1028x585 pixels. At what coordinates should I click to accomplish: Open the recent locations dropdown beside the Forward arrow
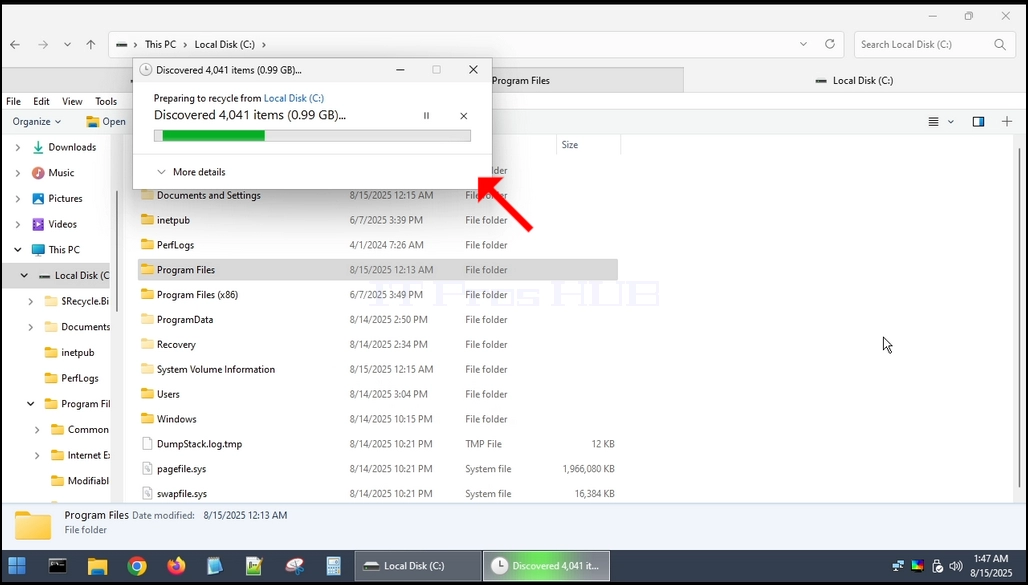click(67, 45)
